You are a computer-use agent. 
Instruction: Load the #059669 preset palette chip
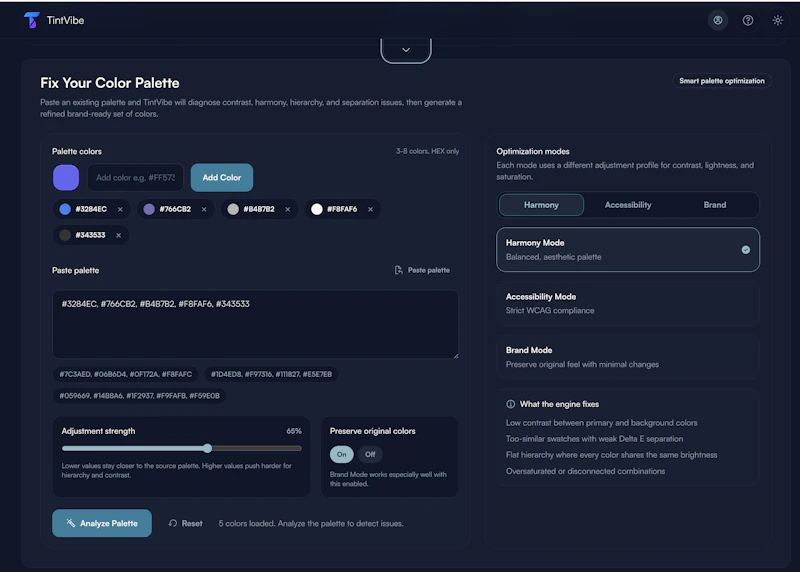click(139, 395)
